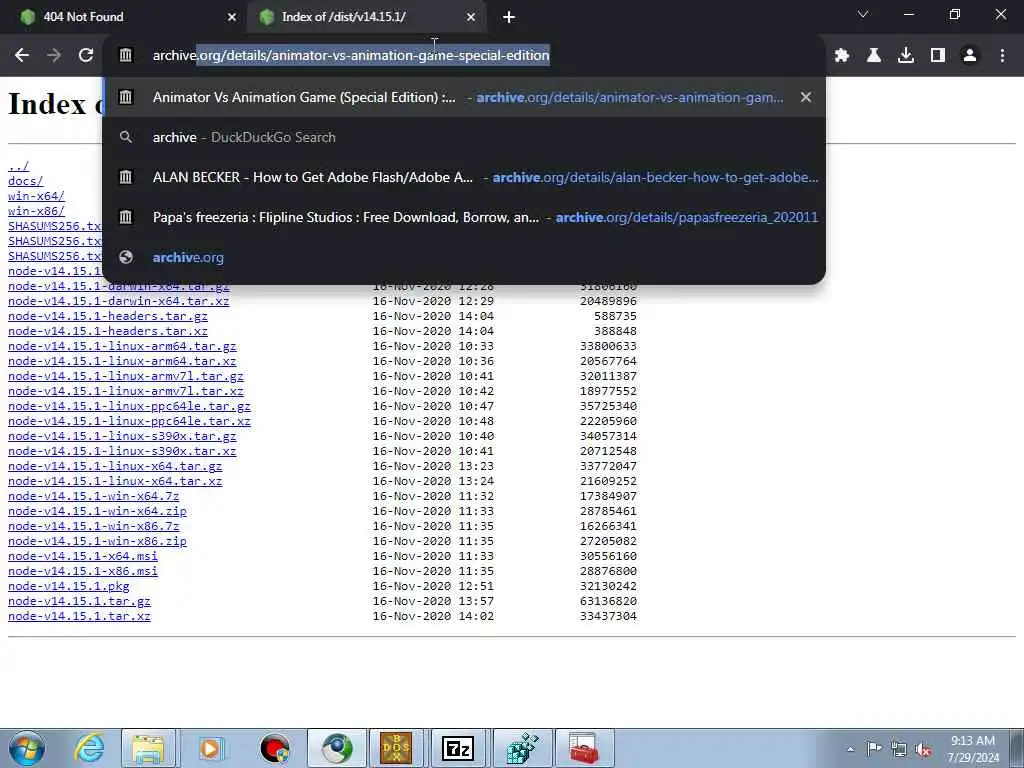The height and width of the screenshot is (768, 1024).
Task: Open the Extensions puzzle icon
Action: [842, 56]
